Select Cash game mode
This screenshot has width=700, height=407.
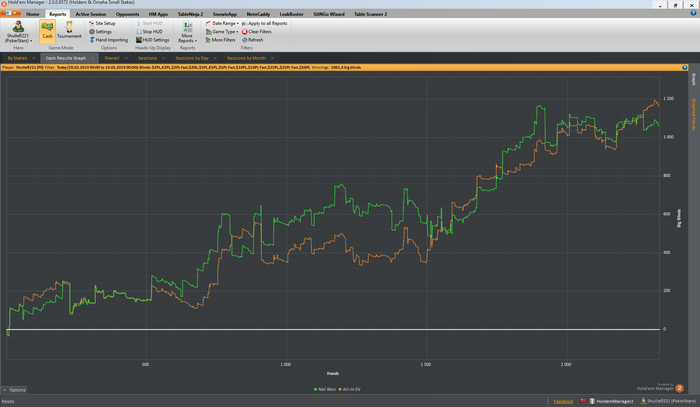tap(47, 32)
